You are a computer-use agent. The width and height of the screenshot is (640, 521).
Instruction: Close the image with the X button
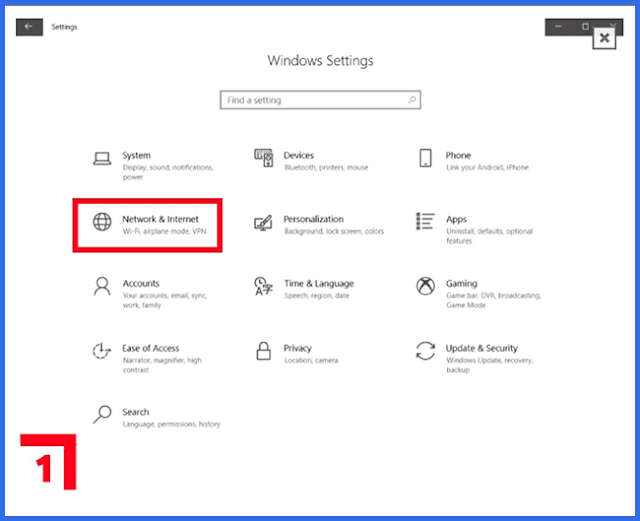pos(604,38)
